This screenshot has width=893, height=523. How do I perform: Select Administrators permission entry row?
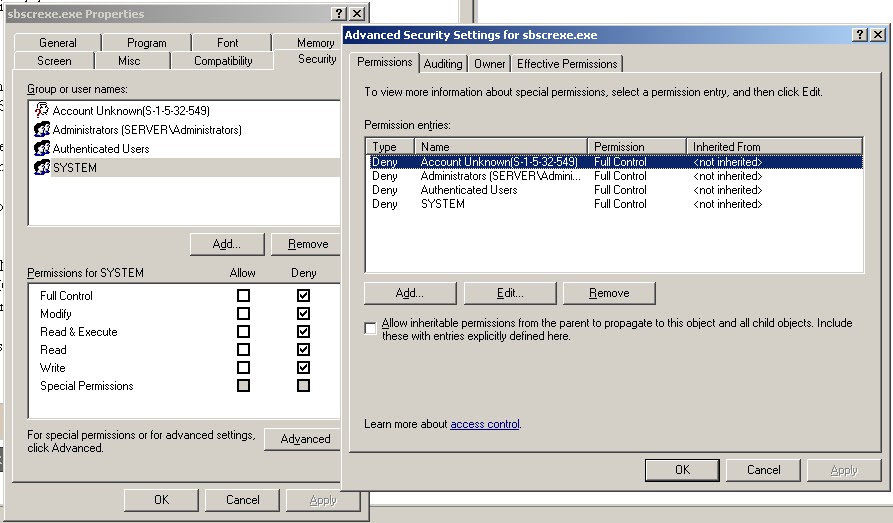(x=615, y=176)
